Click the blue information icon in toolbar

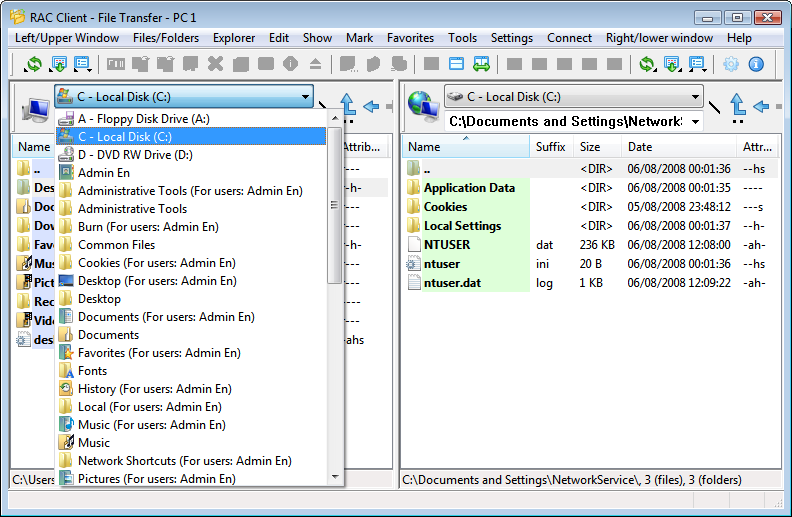click(756, 64)
